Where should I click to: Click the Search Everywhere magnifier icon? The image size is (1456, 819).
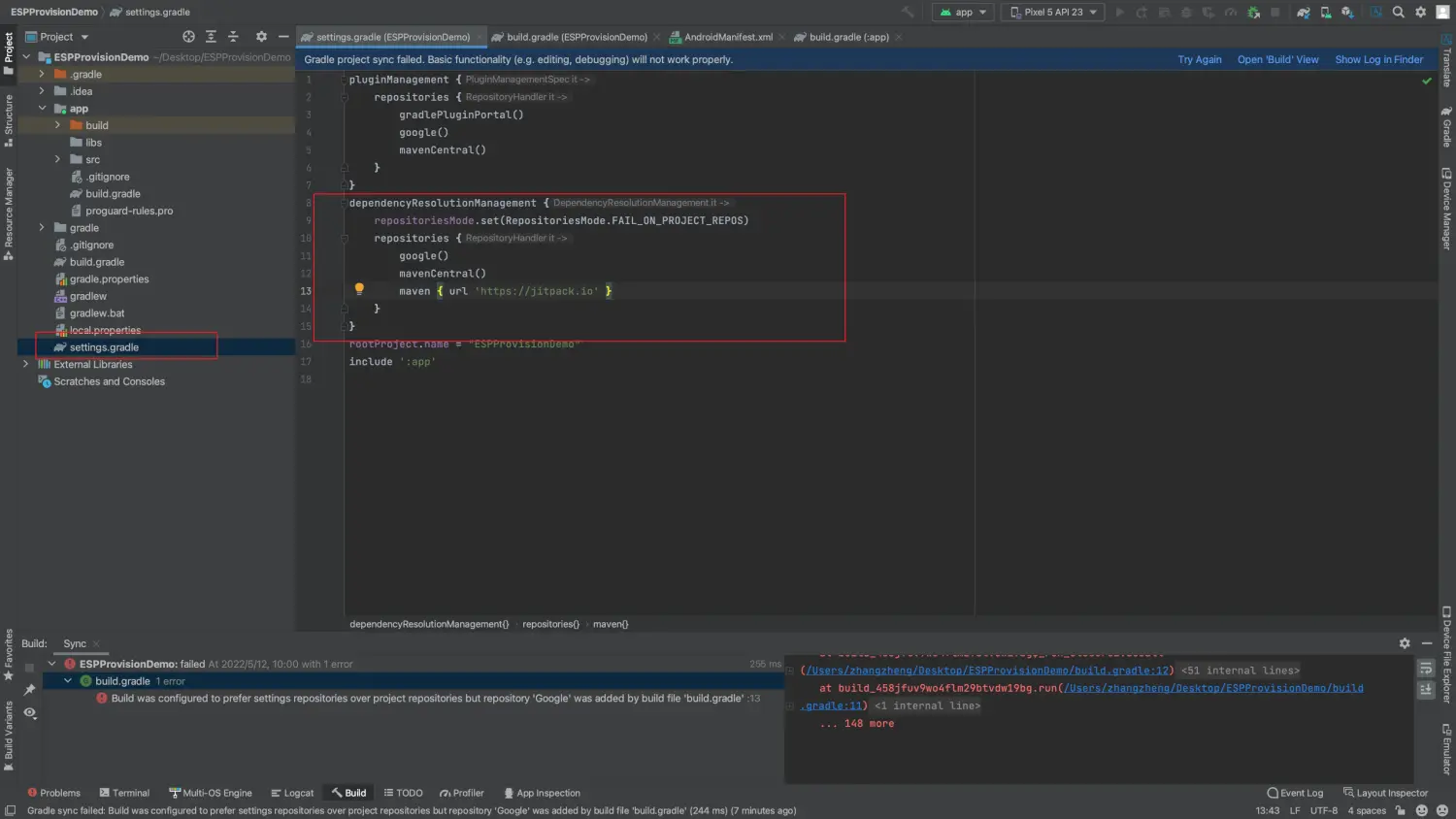[1399, 13]
